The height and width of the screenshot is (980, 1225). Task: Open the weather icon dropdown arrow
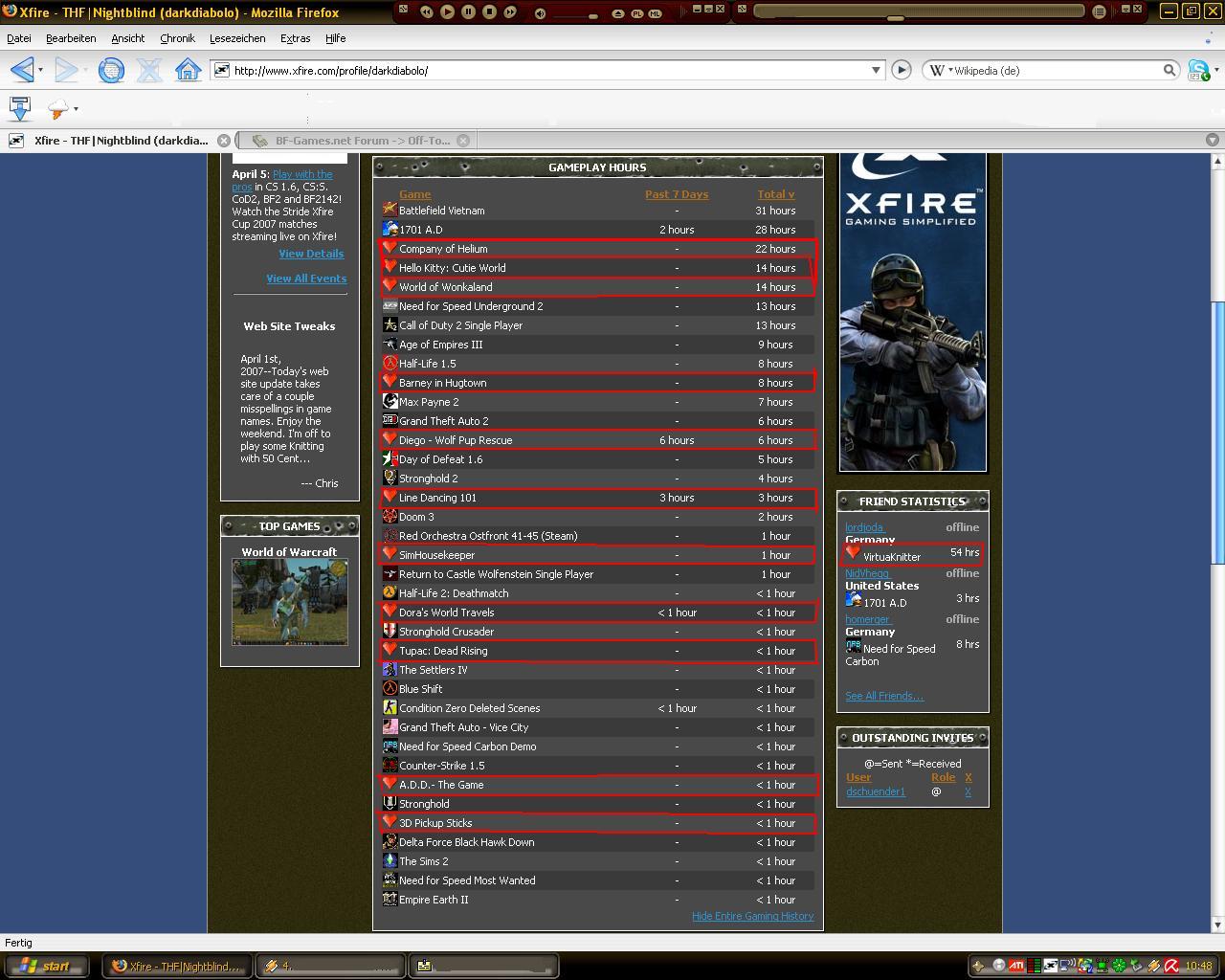tap(76, 108)
